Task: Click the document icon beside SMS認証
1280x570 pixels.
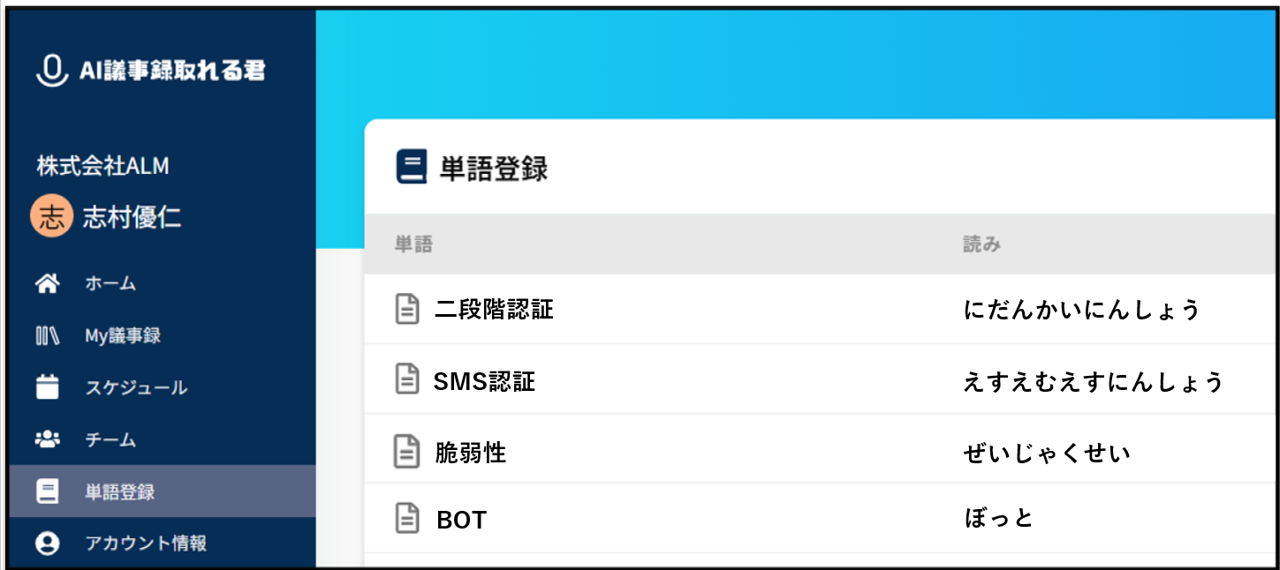Action: 407,381
